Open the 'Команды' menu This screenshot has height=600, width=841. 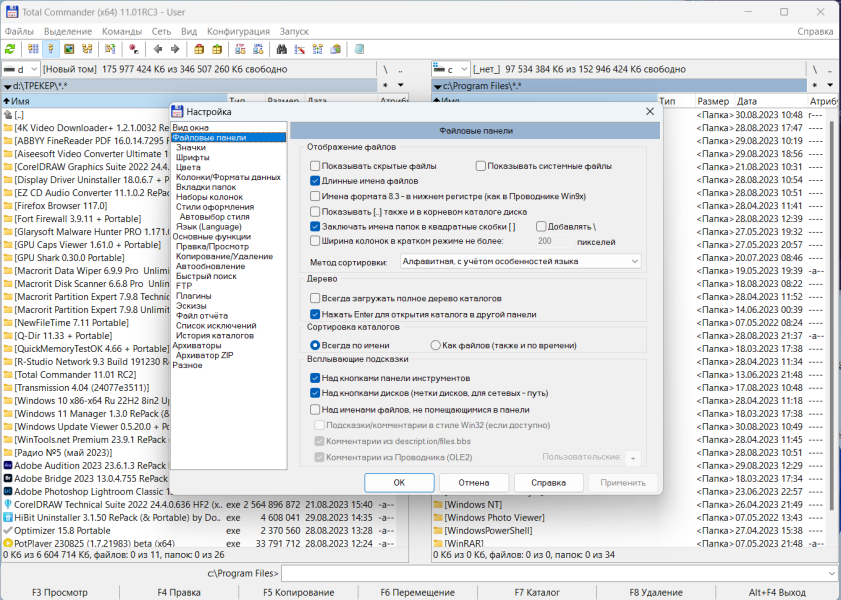pyautogui.click(x=122, y=31)
